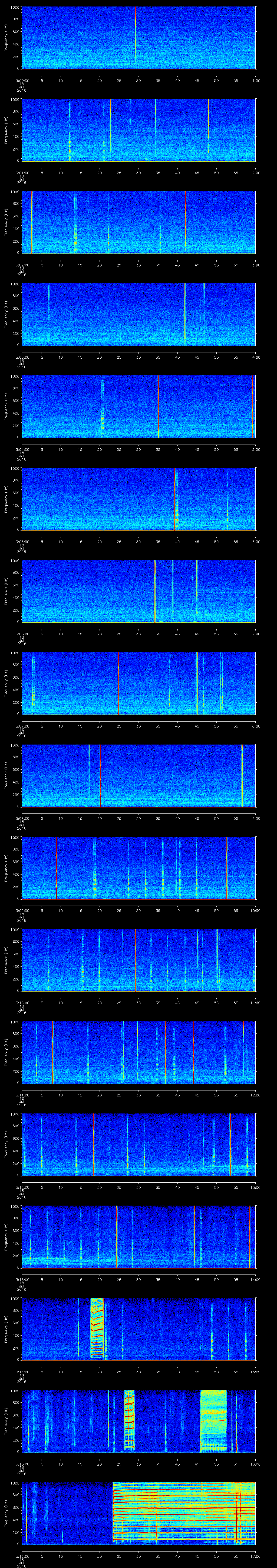Image resolution: width=277 pixels, height=1568 pixels.
Task: Click red line near 9 s in 3:09:00 panel
Action: click(x=56, y=868)
